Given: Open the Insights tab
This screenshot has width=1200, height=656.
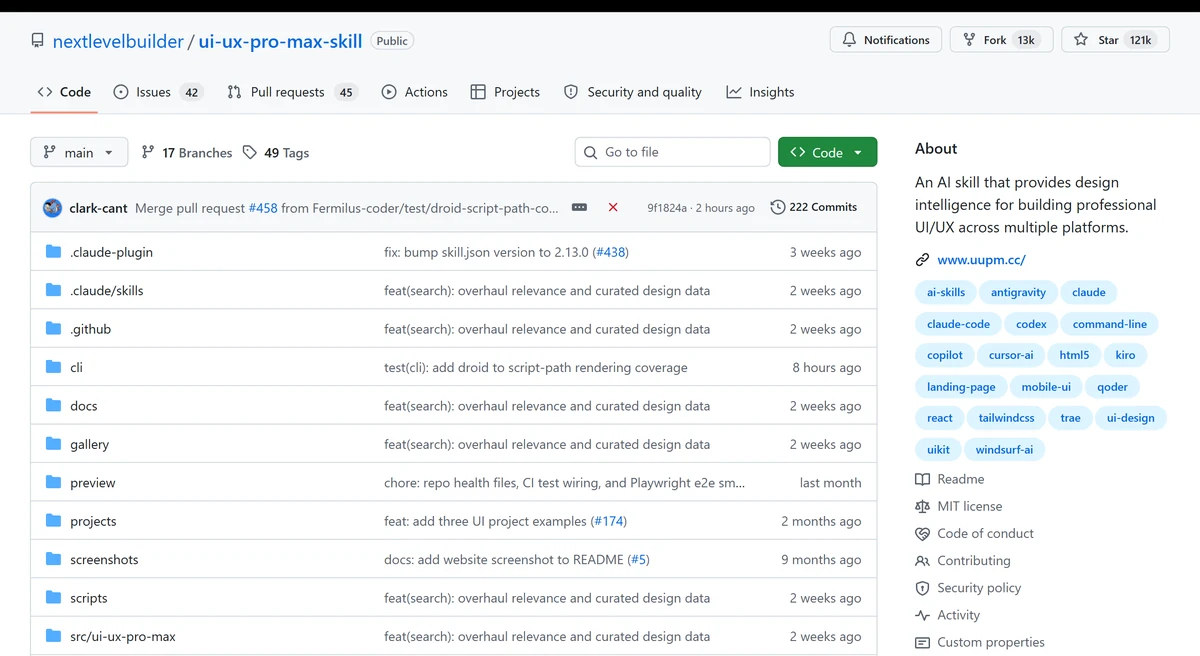Looking at the screenshot, I should tap(761, 92).
